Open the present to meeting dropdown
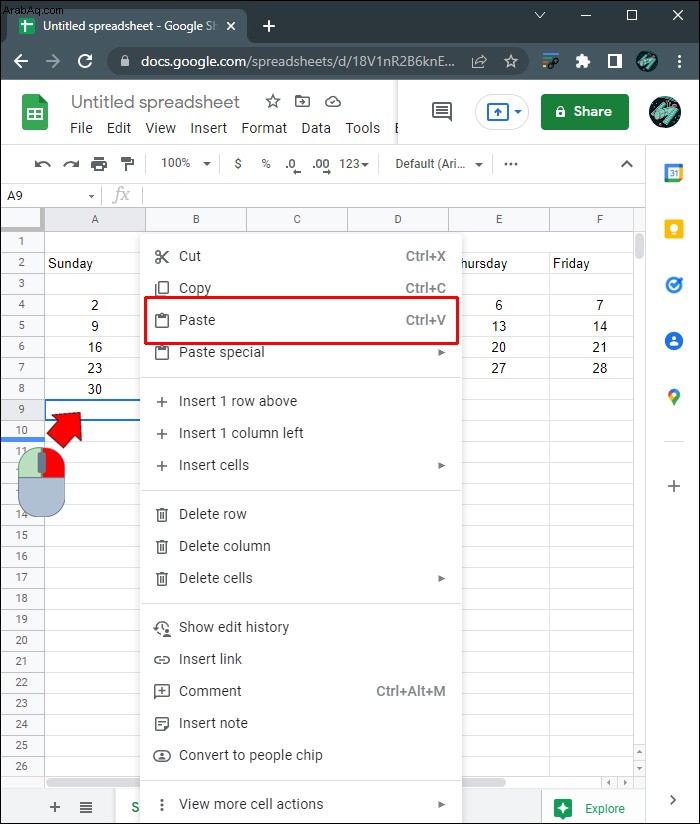Image resolution: width=700 pixels, height=824 pixels. click(518, 111)
